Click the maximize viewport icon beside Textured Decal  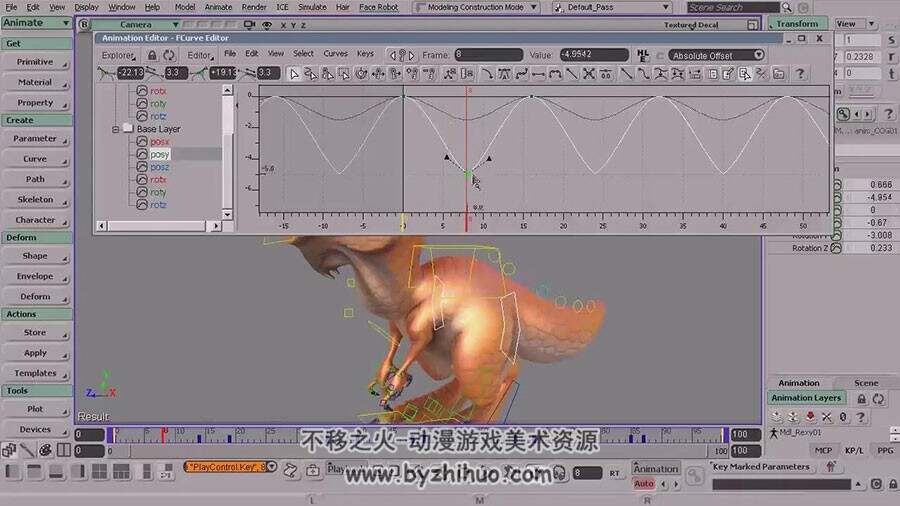752,25
